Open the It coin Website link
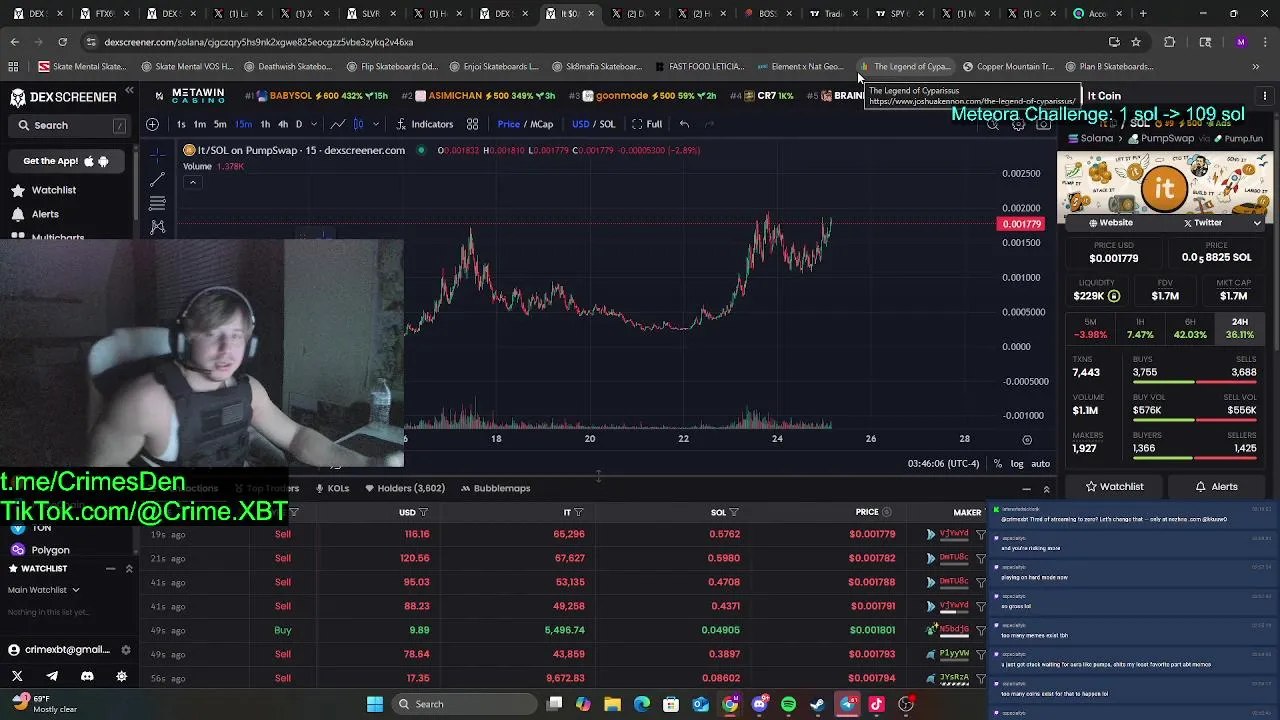This screenshot has height=720, width=1280. pos(1110,223)
